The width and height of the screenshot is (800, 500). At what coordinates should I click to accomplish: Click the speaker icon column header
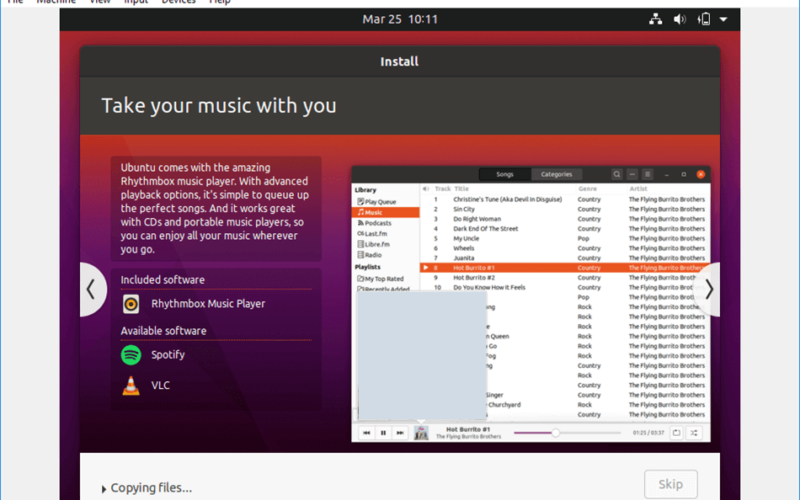(426, 189)
